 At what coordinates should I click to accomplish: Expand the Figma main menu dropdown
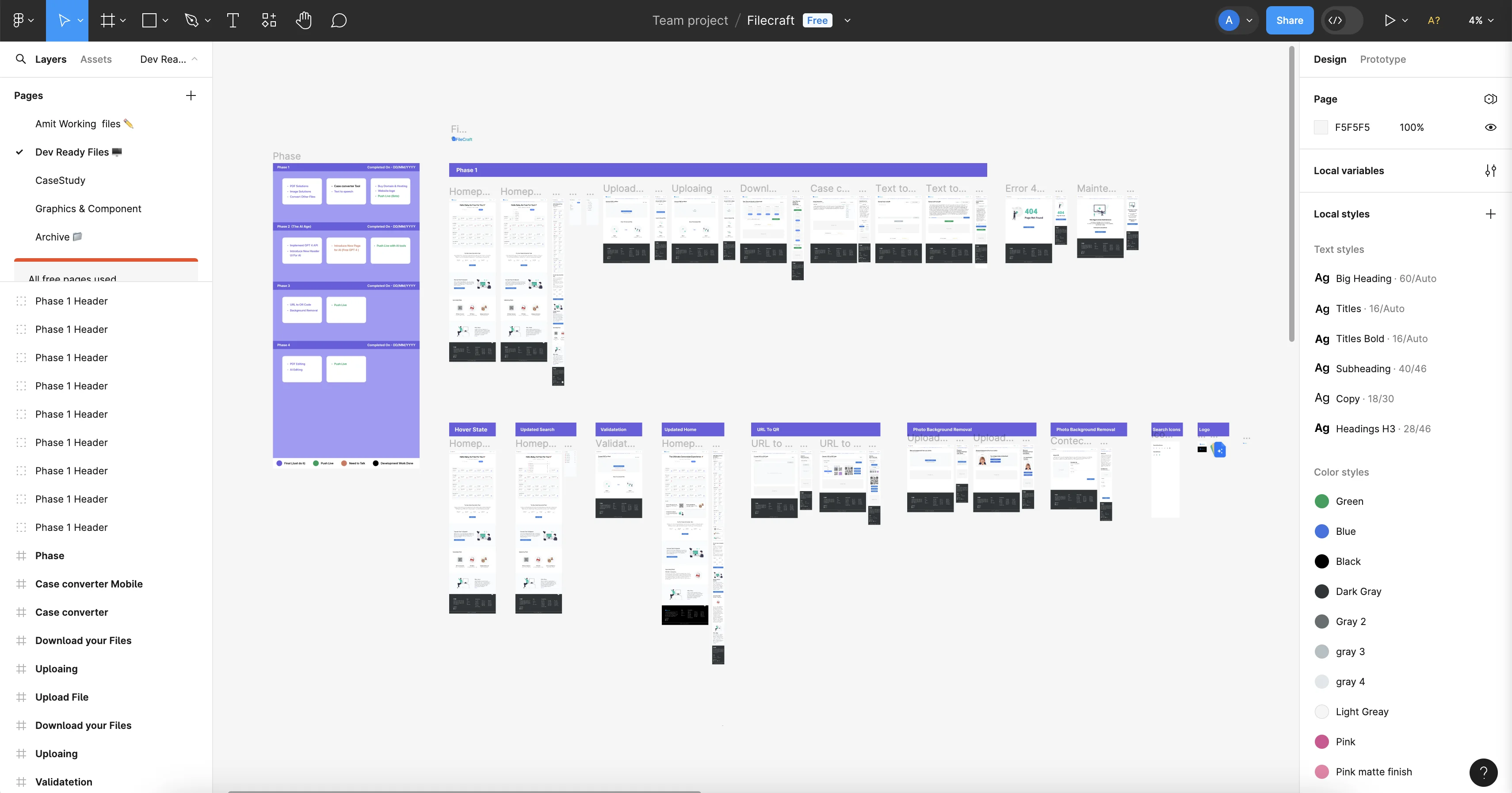23,20
